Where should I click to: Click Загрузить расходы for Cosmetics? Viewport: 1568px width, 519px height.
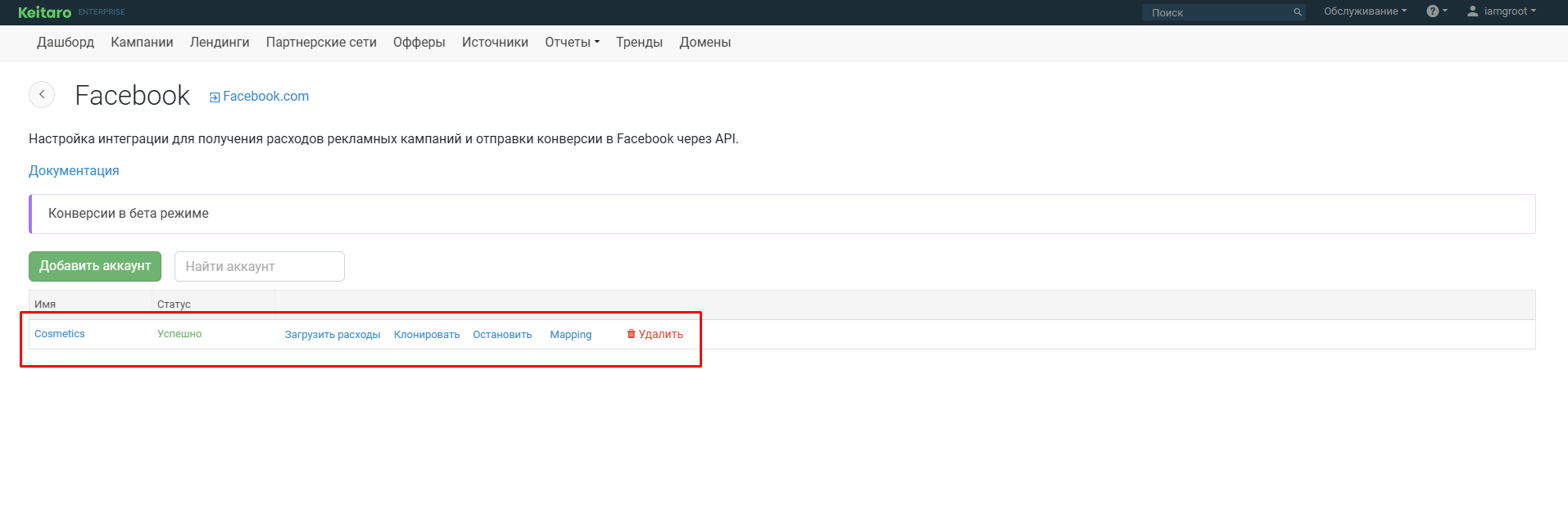point(333,335)
